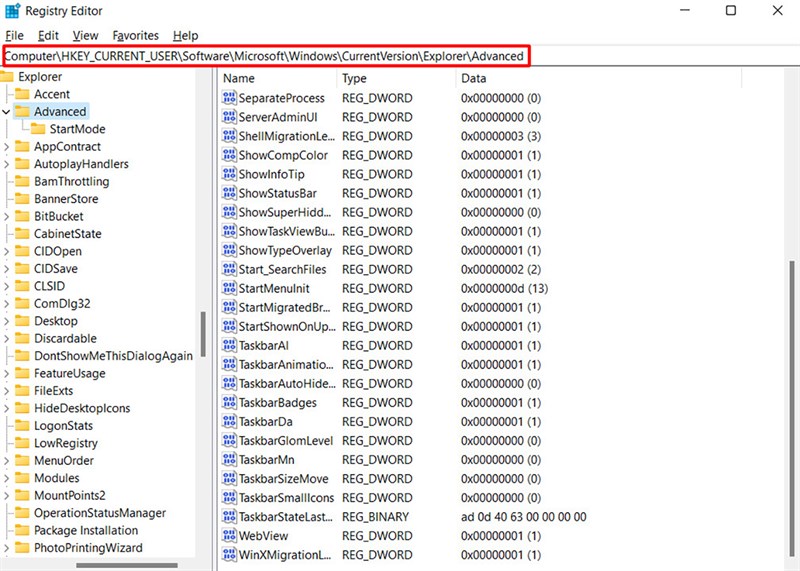Viewport: 800px width, 571px height.
Task: Select the OperationStatusManager key
Action: tap(99, 513)
